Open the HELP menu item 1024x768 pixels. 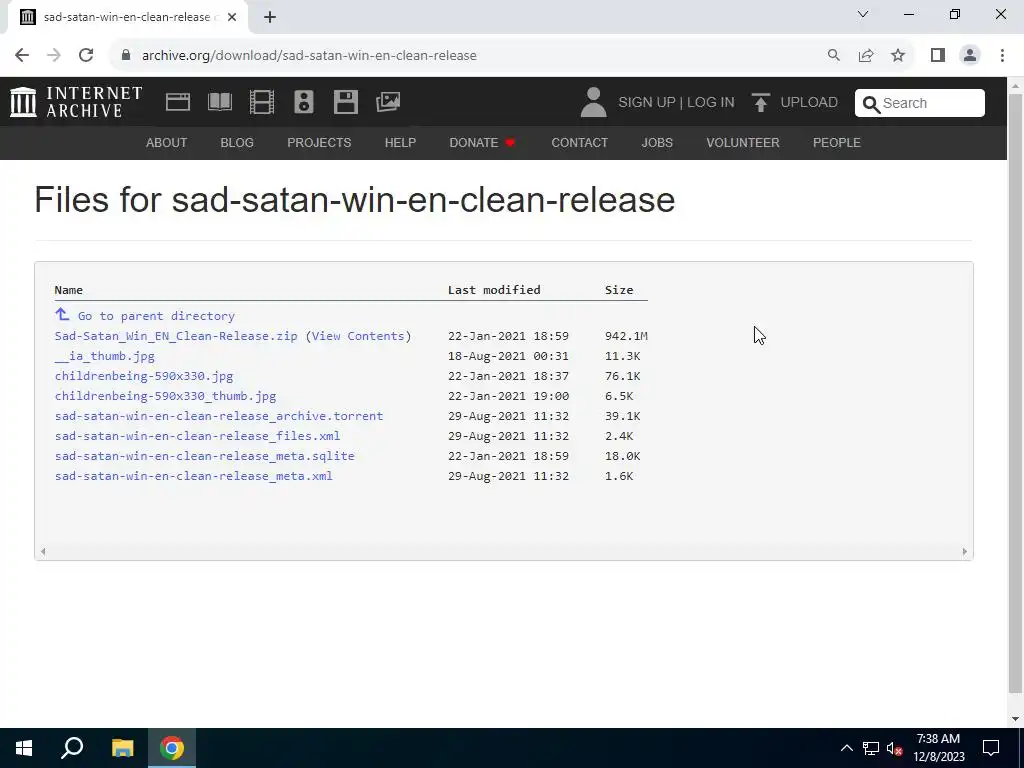400,142
